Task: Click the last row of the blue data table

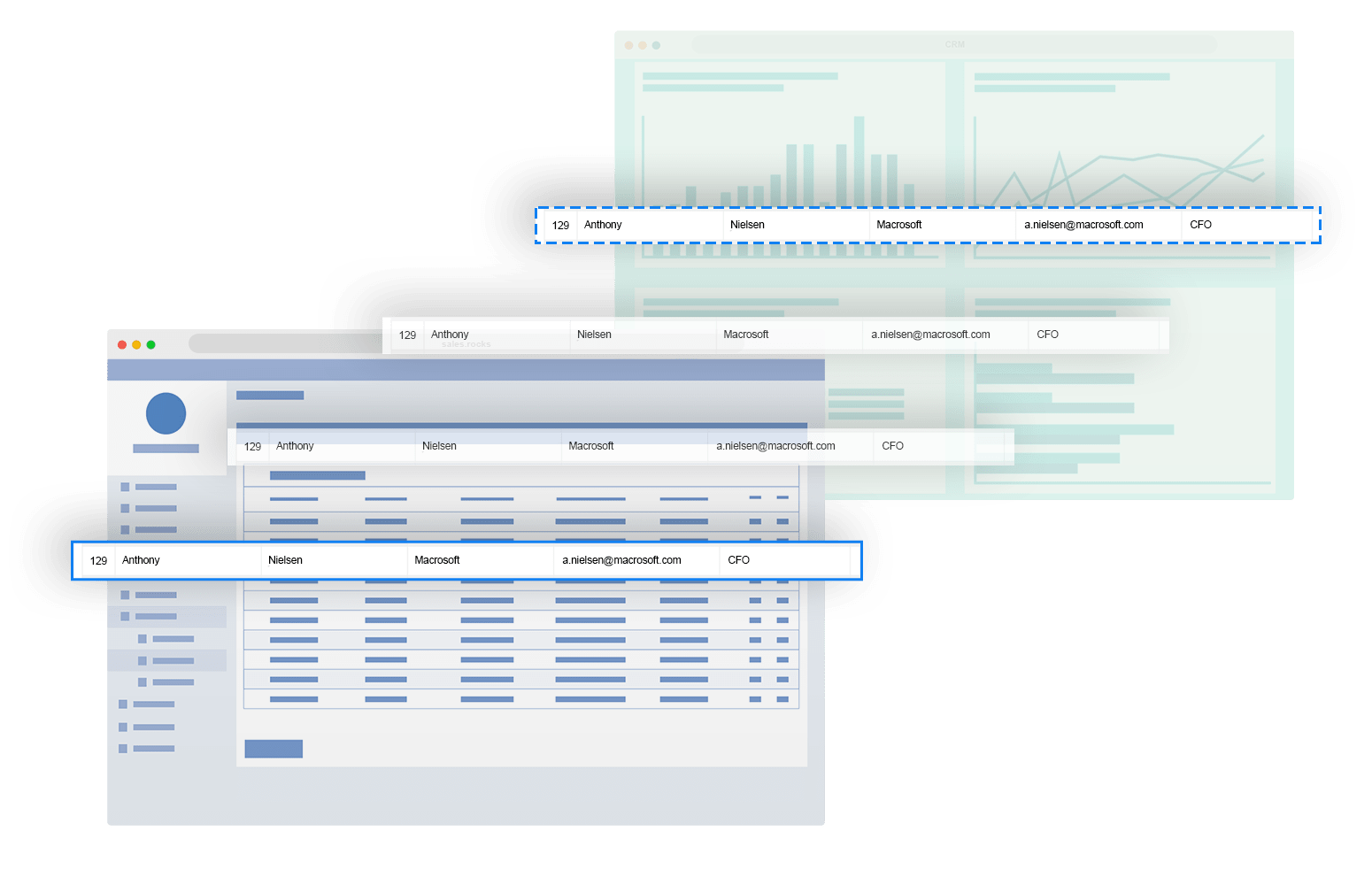Action: pyautogui.click(x=520, y=699)
